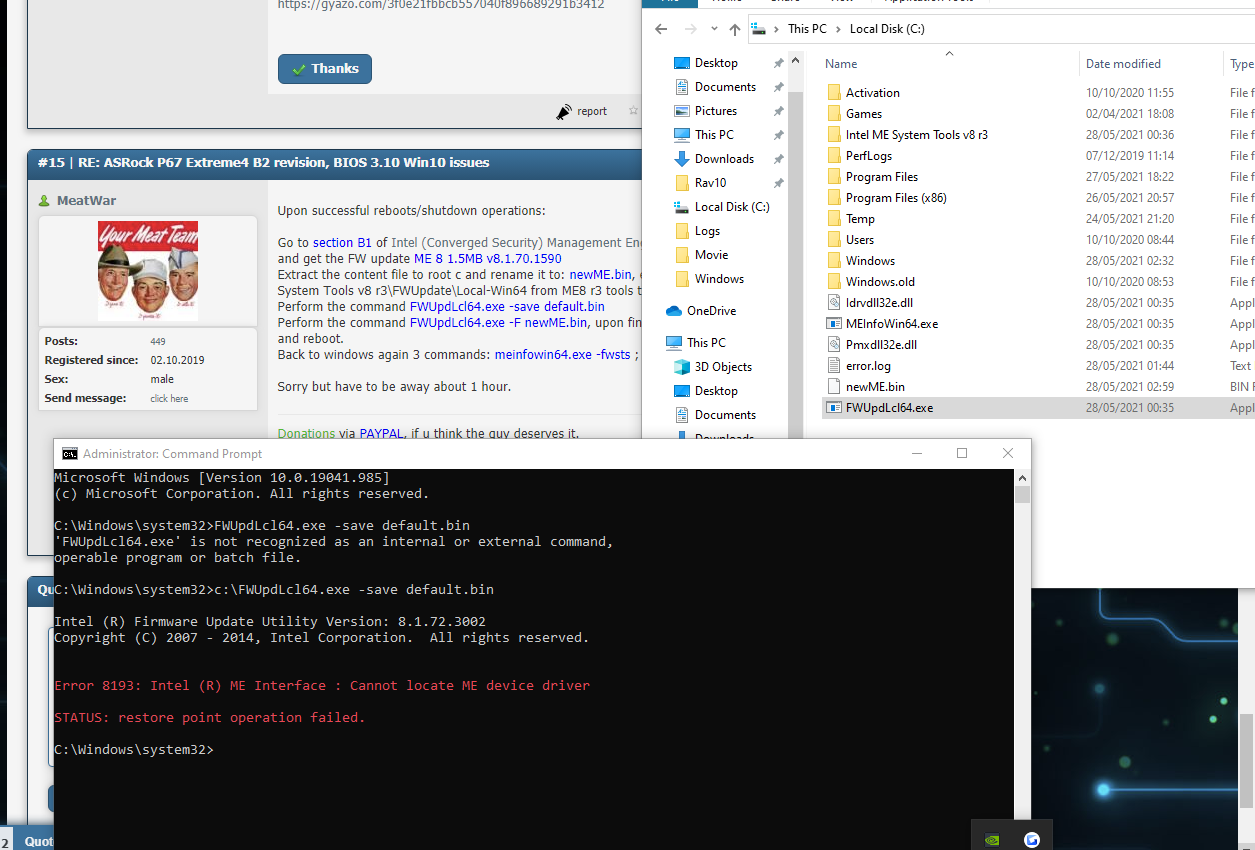The width and height of the screenshot is (1255, 850).
Task: Expand chevron before This PC breadcrumb
Action: pos(777,29)
